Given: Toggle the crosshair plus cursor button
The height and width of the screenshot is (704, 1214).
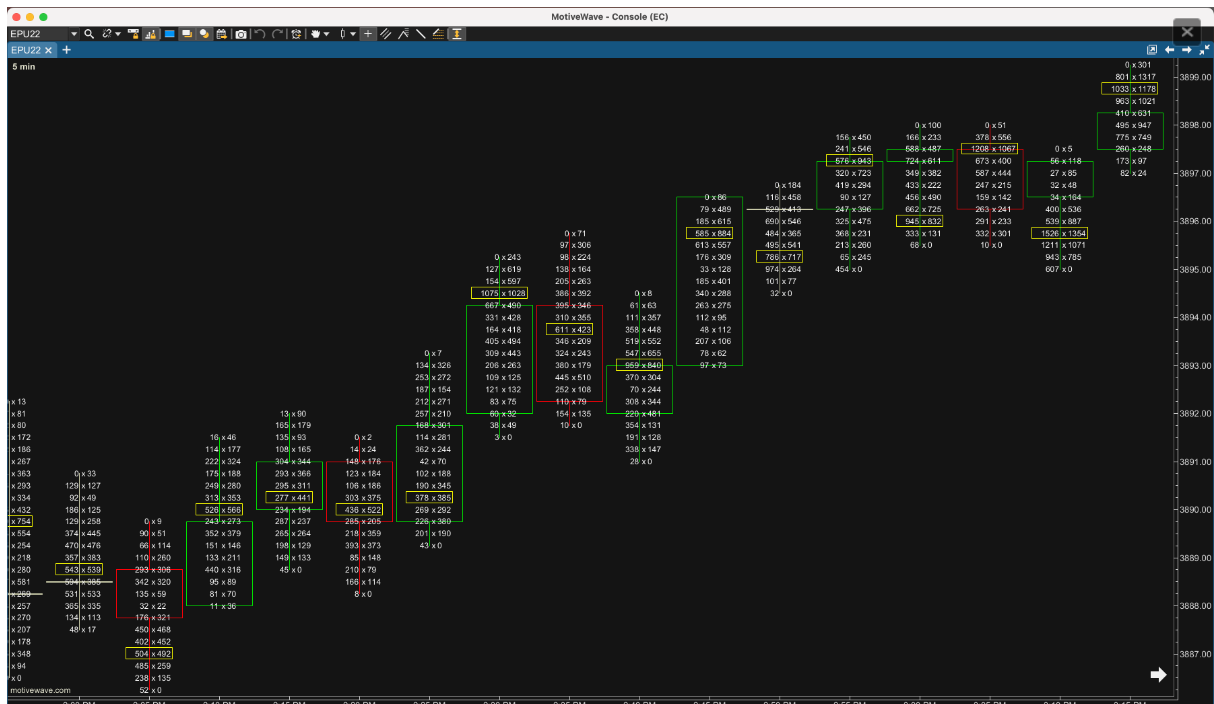Looking at the screenshot, I should tap(368, 34).
